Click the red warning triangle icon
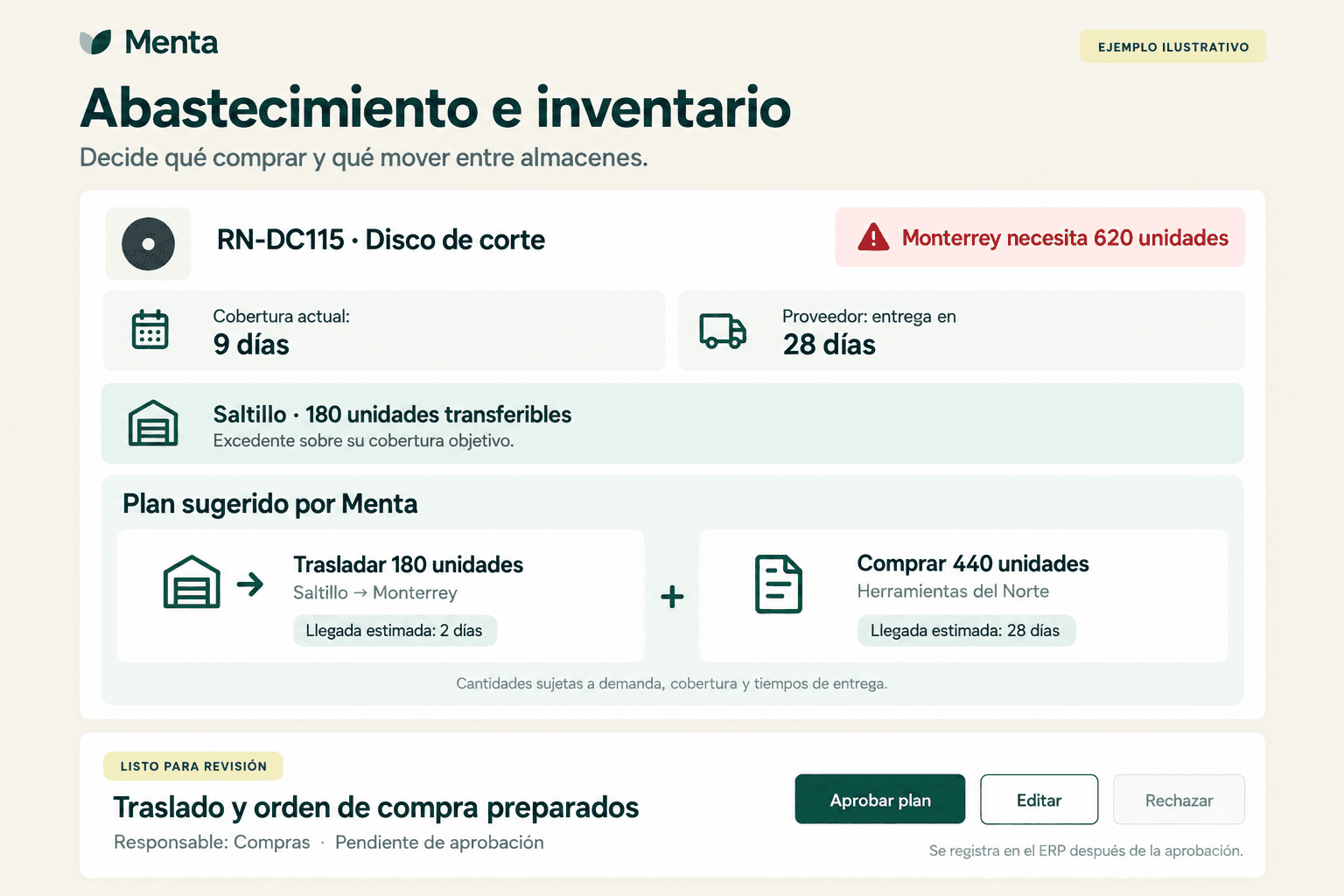 tap(873, 237)
